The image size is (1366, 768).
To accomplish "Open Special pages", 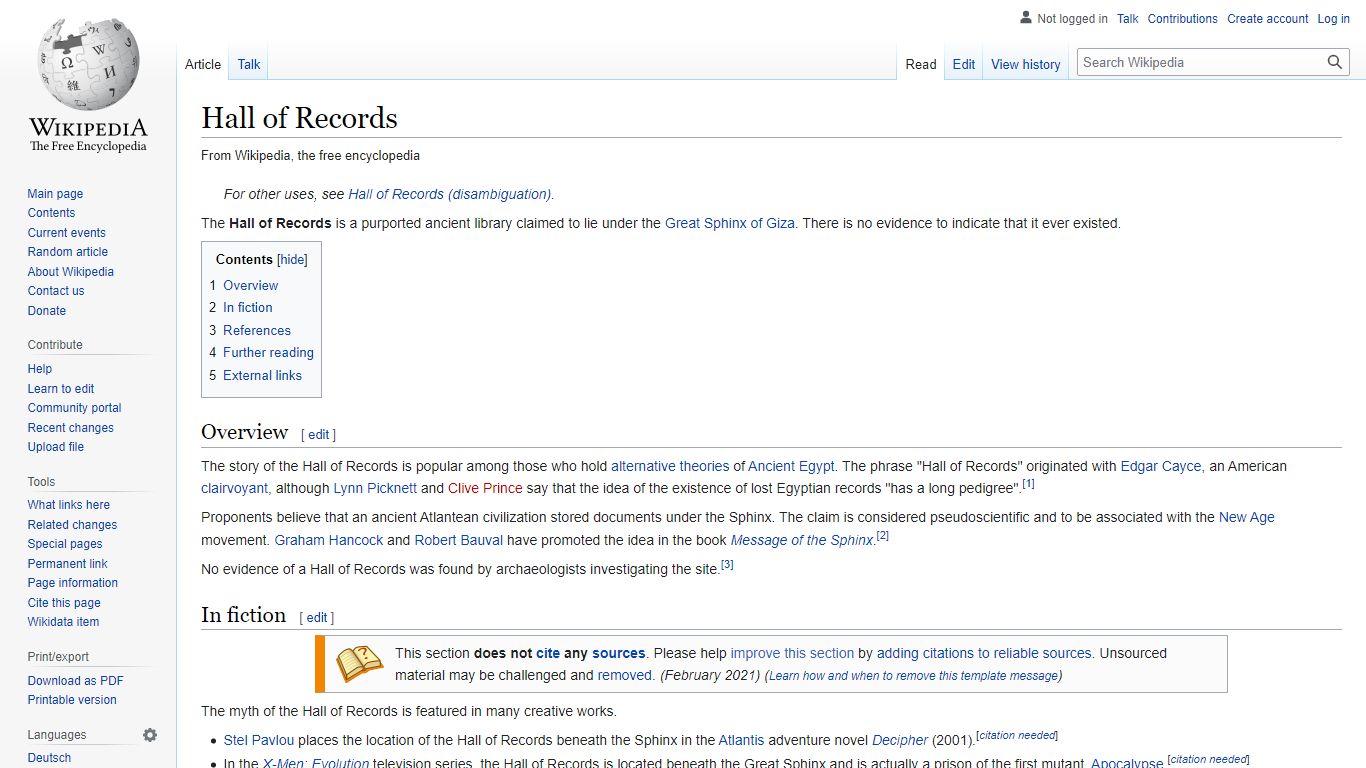I will pos(65,544).
